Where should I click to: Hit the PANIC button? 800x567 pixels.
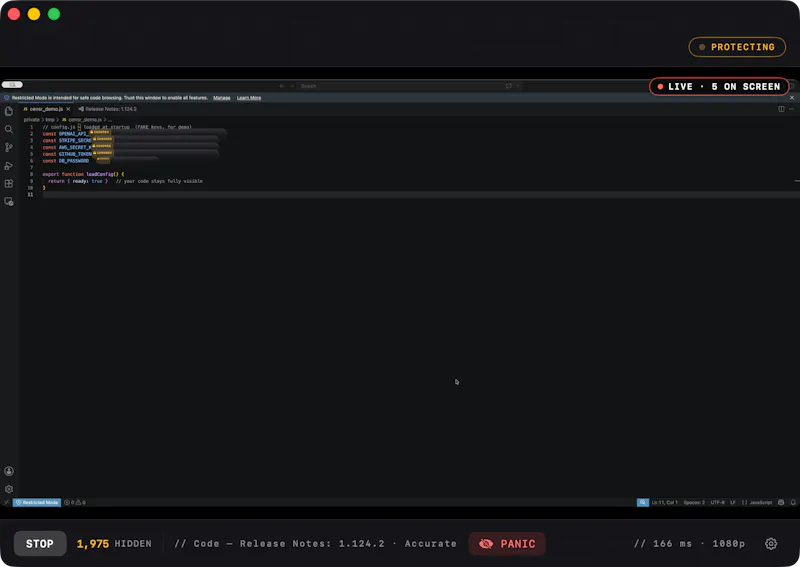click(x=507, y=544)
